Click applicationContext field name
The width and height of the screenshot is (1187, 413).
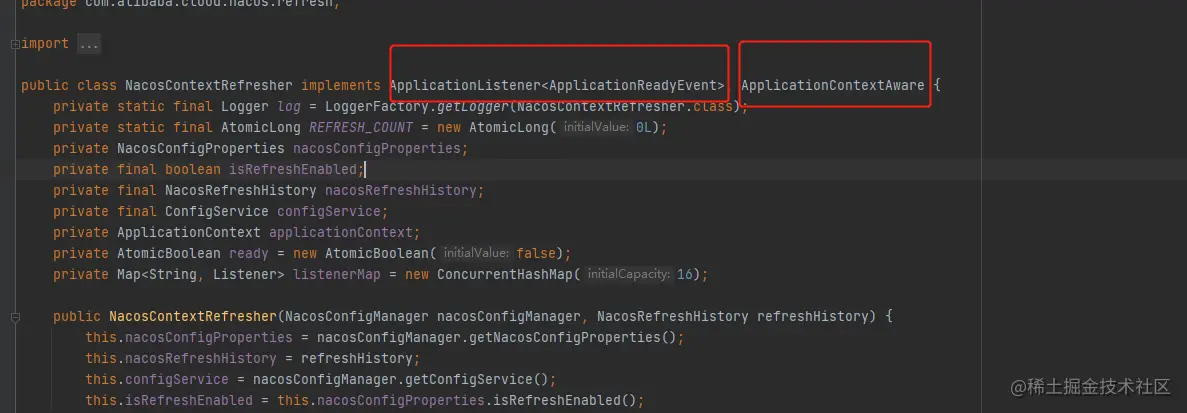(341, 232)
